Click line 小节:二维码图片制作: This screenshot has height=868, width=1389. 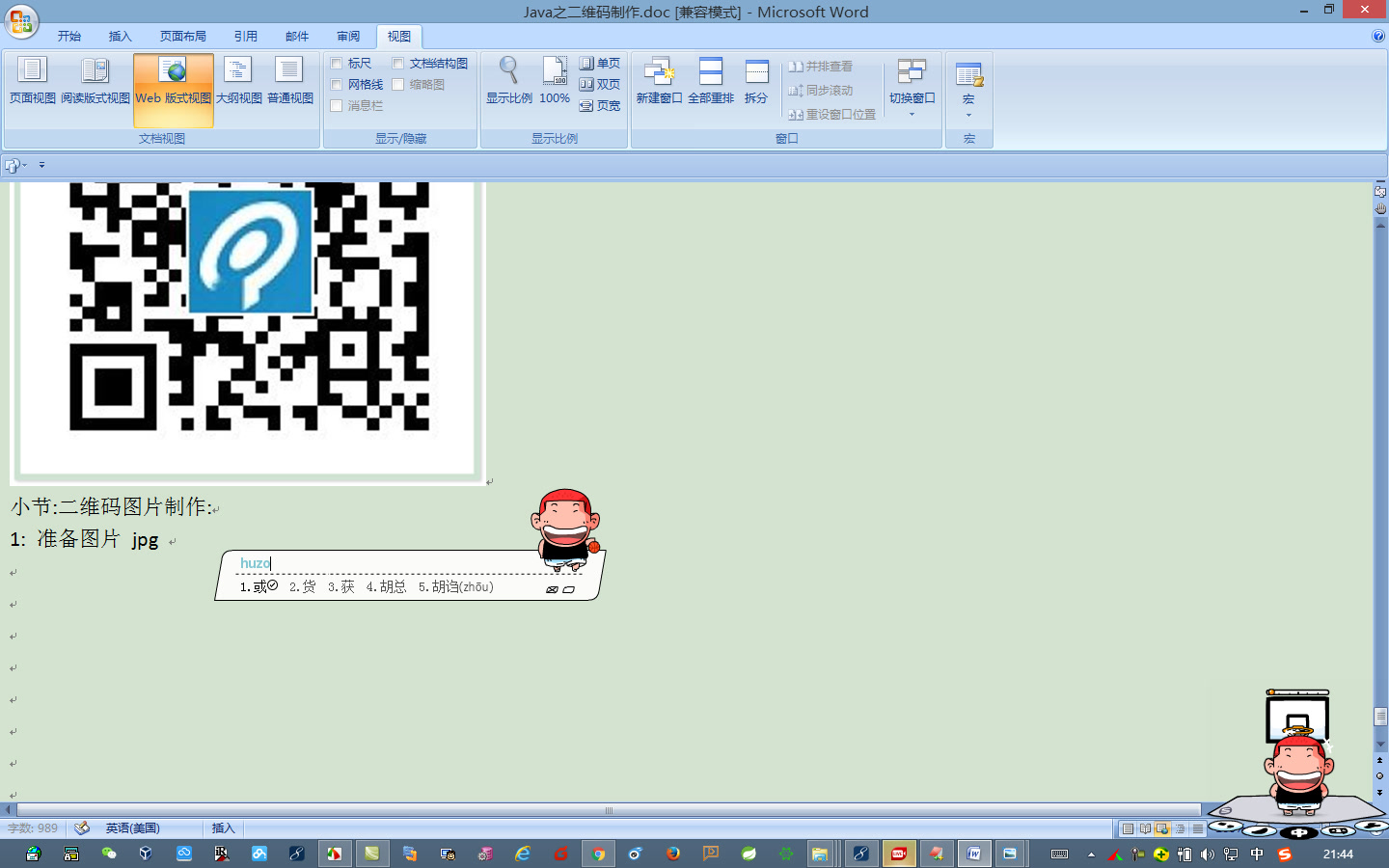pos(112,506)
